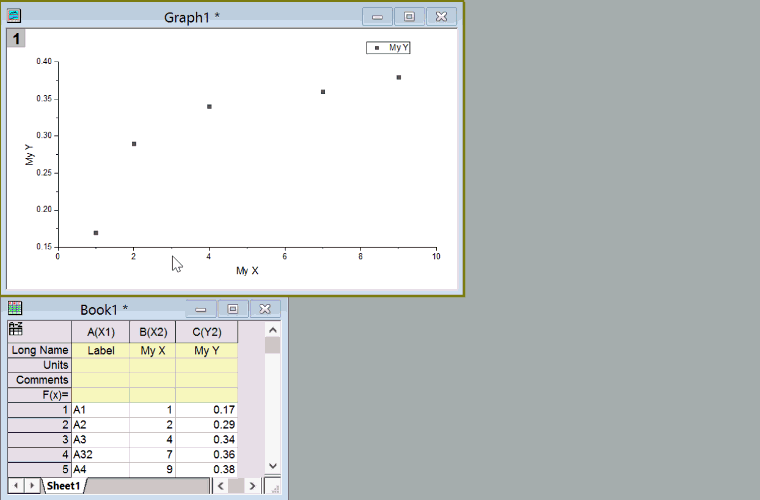Select column header C(Y2)
Image resolution: width=760 pixels, height=500 pixels.
tap(206, 331)
